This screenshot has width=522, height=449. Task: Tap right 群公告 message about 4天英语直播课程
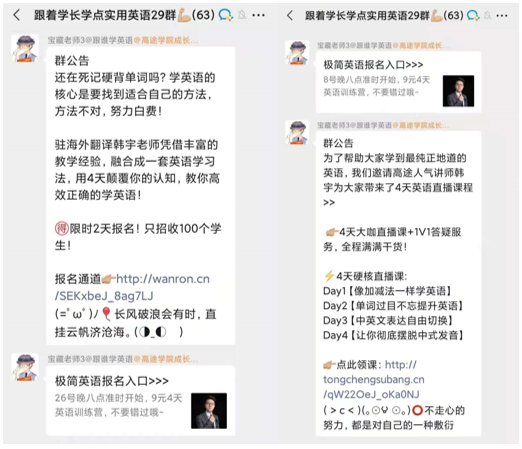(x=398, y=284)
